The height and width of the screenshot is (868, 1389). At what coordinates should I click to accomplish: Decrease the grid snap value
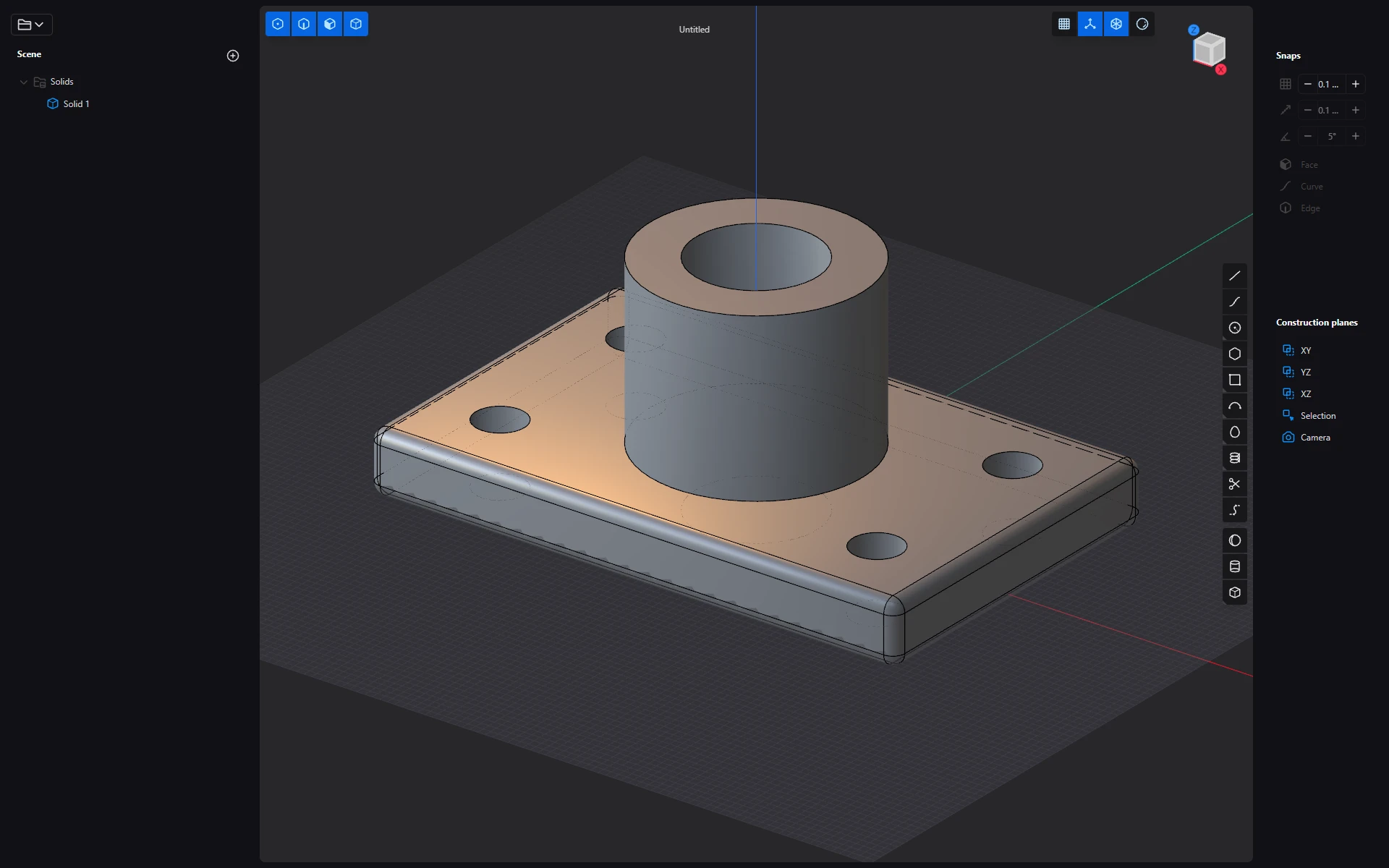1307,84
